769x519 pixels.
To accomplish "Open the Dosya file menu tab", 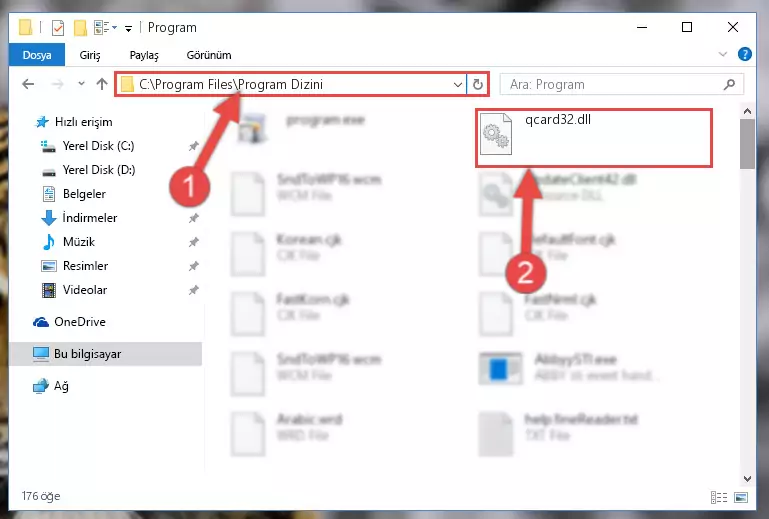I will pos(37,55).
